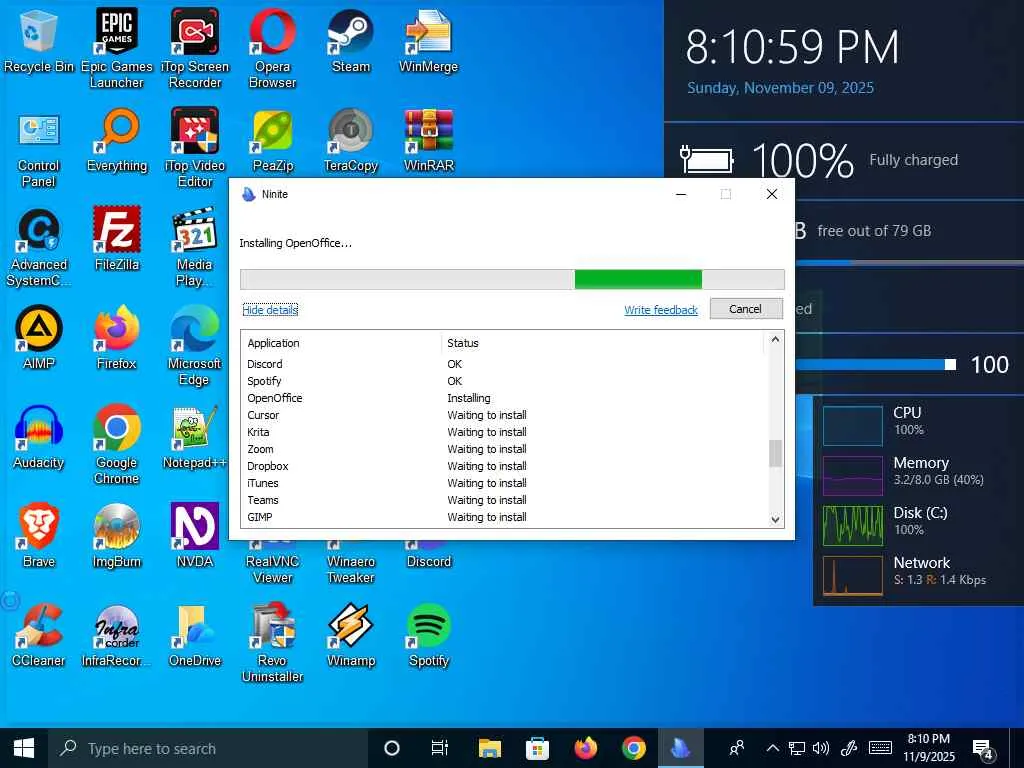The image size is (1024, 768).
Task: Select the Steam desktop shortcut
Action: (351, 40)
